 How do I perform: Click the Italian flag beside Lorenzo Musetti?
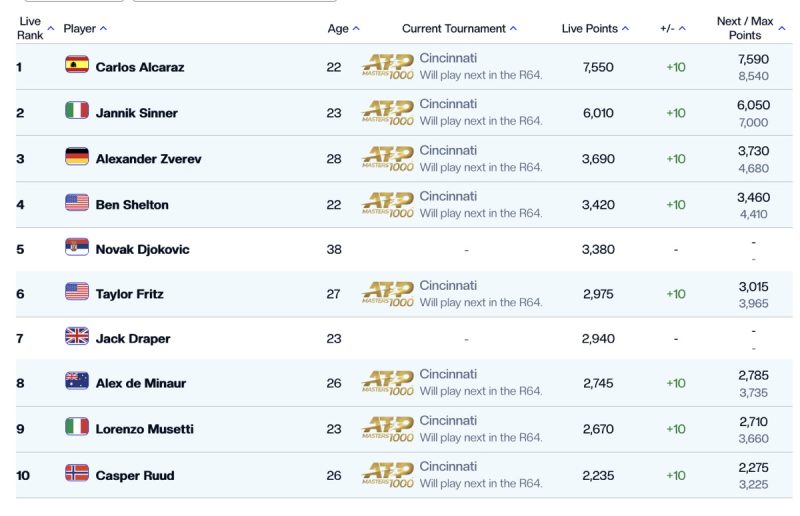77,427
